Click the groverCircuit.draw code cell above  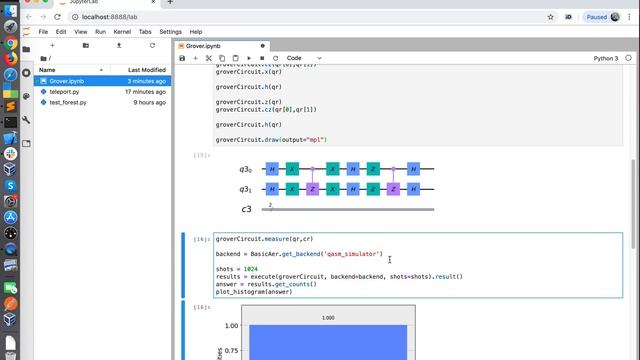(x=418, y=105)
